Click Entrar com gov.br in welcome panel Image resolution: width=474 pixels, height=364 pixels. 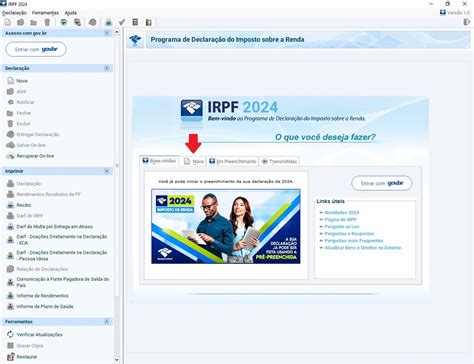pos(382,183)
